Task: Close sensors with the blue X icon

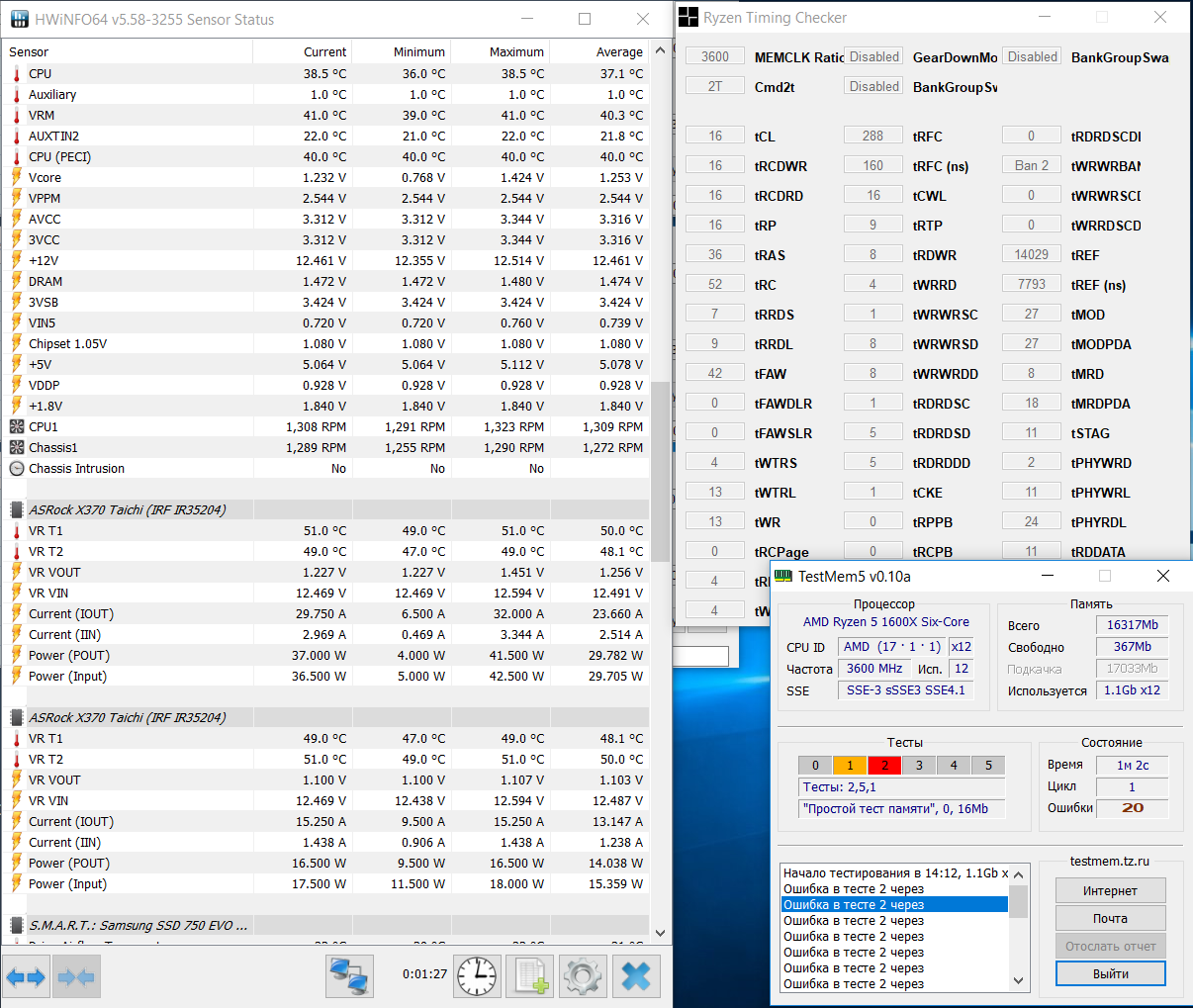Action: coord(636,976)
